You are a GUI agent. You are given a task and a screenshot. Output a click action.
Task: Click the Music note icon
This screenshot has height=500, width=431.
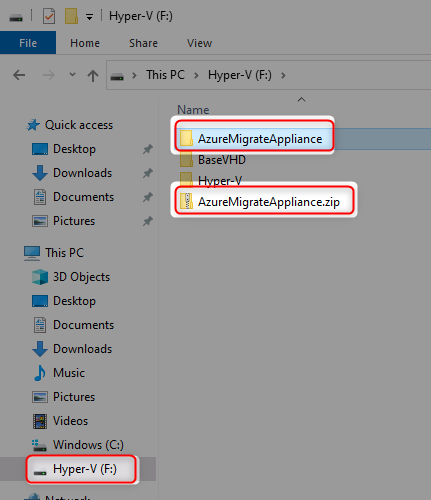point(40,373)
